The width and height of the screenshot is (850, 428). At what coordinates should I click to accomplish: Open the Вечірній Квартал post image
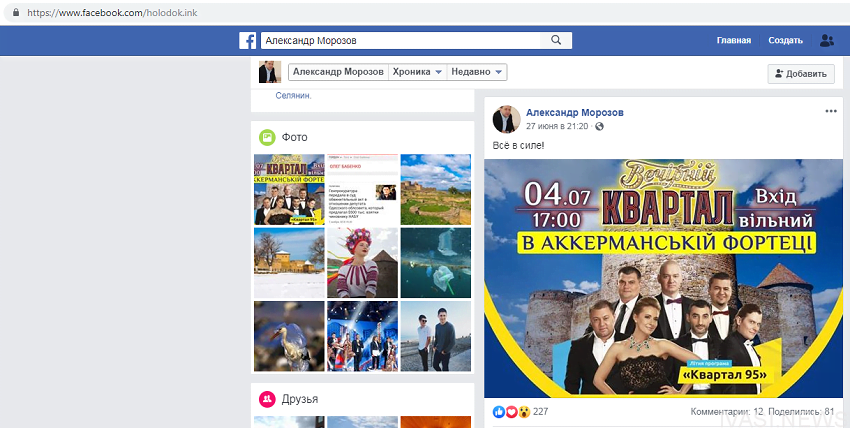pos(664,278)
